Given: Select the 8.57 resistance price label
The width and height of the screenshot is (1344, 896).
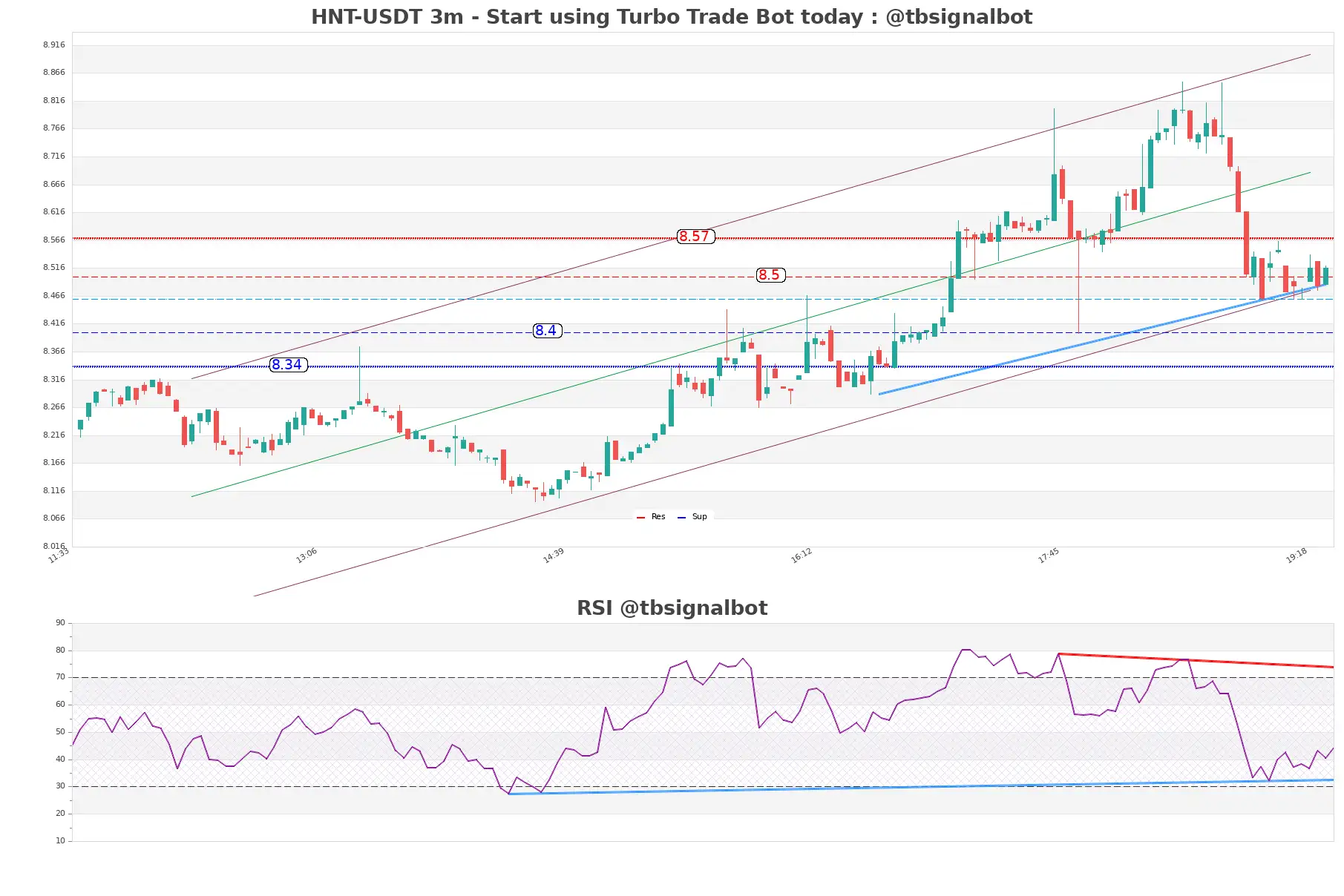Looking at the screenshot, I should 695,237.
